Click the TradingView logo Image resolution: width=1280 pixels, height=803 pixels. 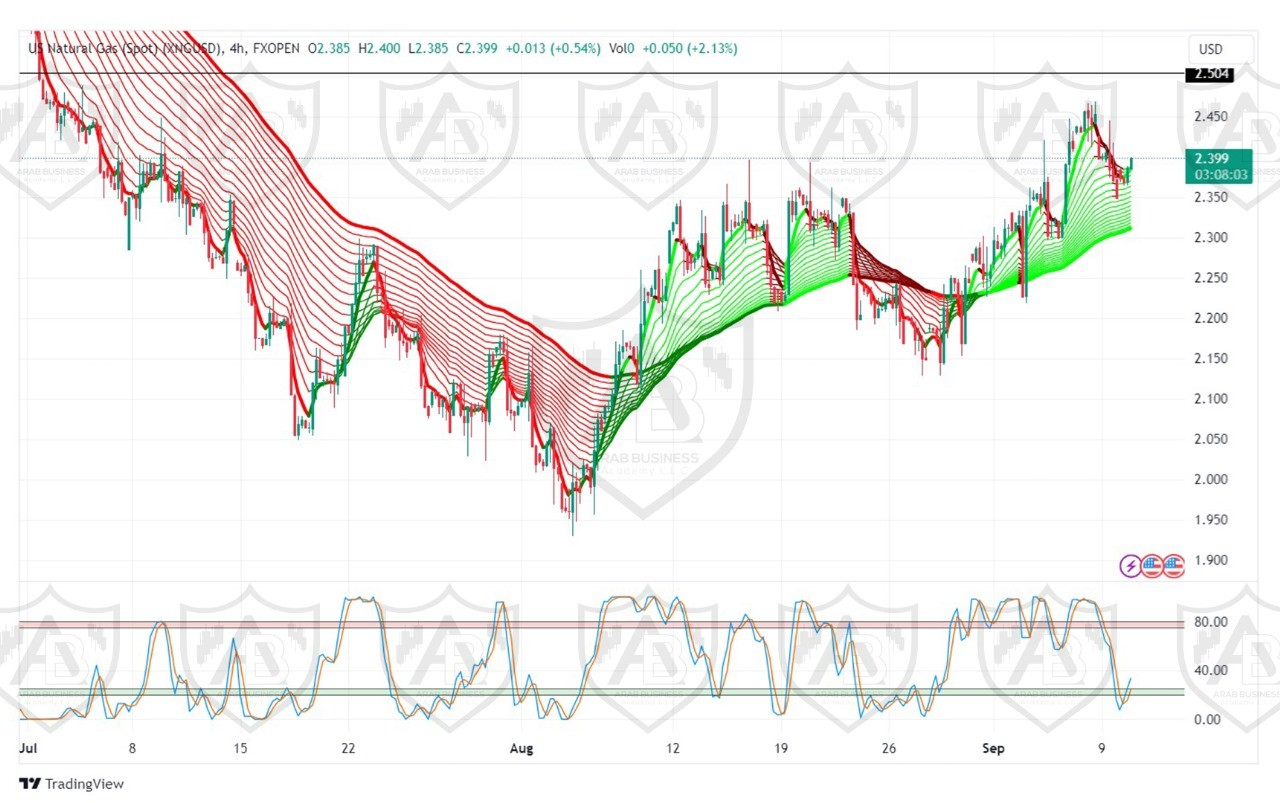[72, 784]
